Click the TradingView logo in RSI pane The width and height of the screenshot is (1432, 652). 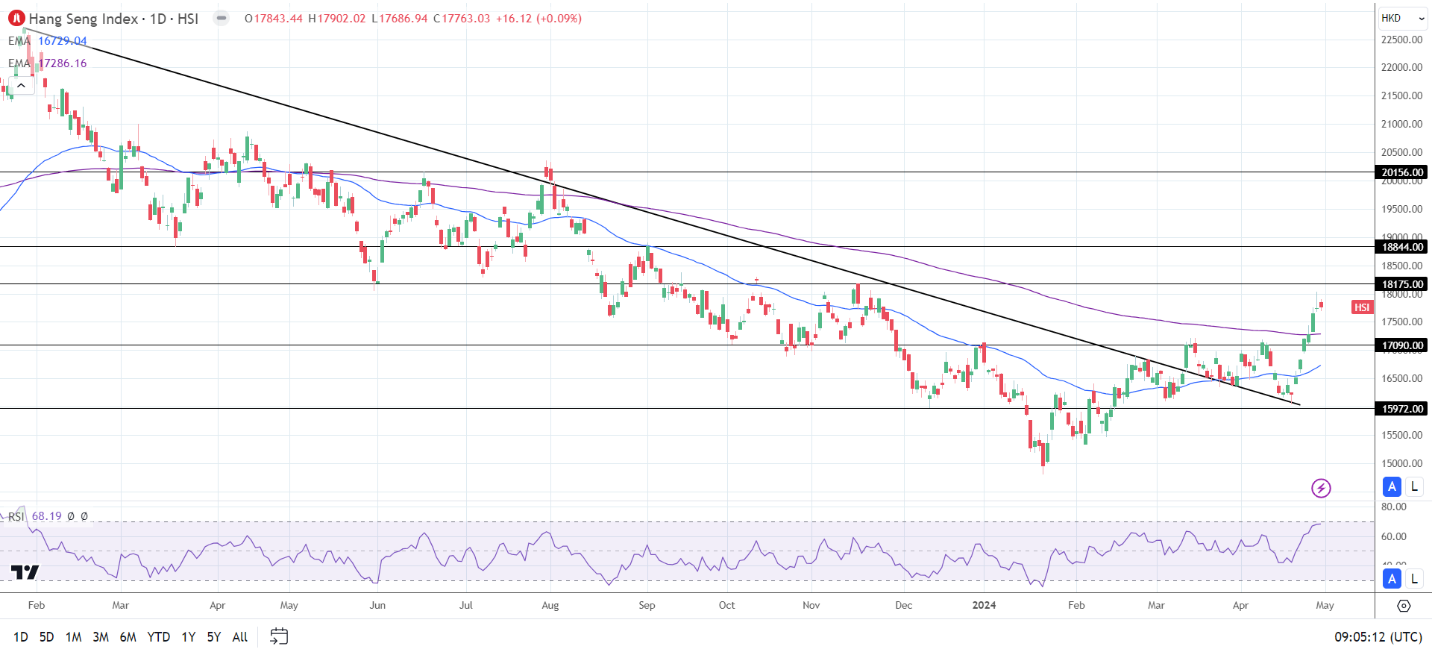click(25, 572)
